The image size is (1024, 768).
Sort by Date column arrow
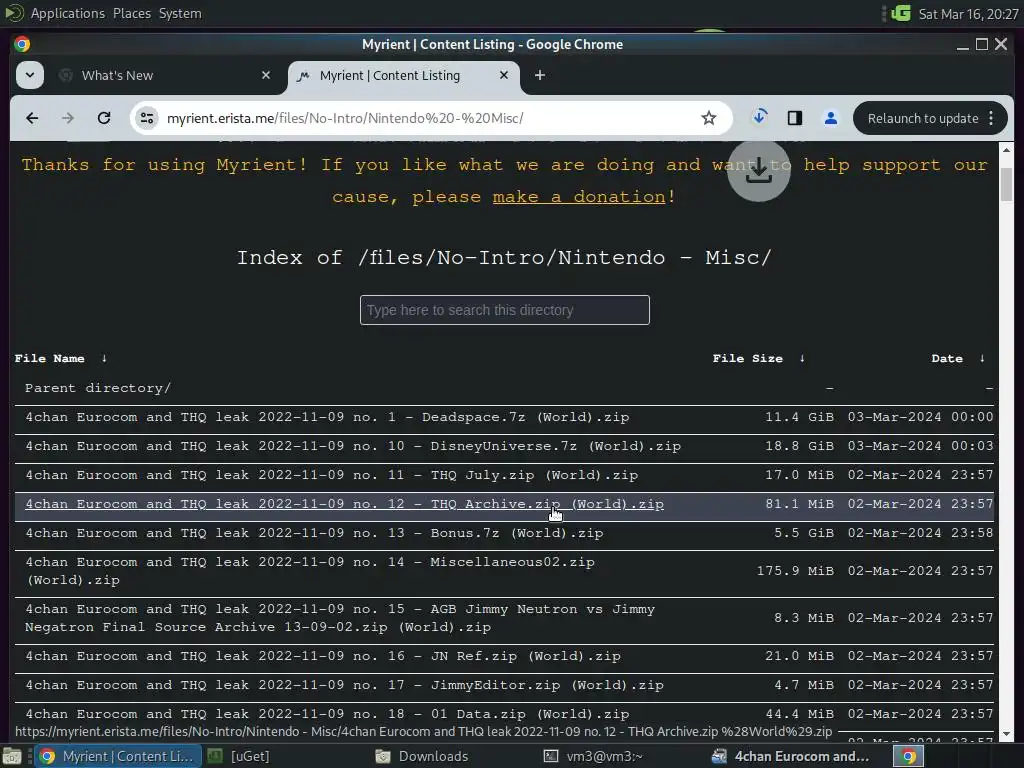click(x=982, y=358)
